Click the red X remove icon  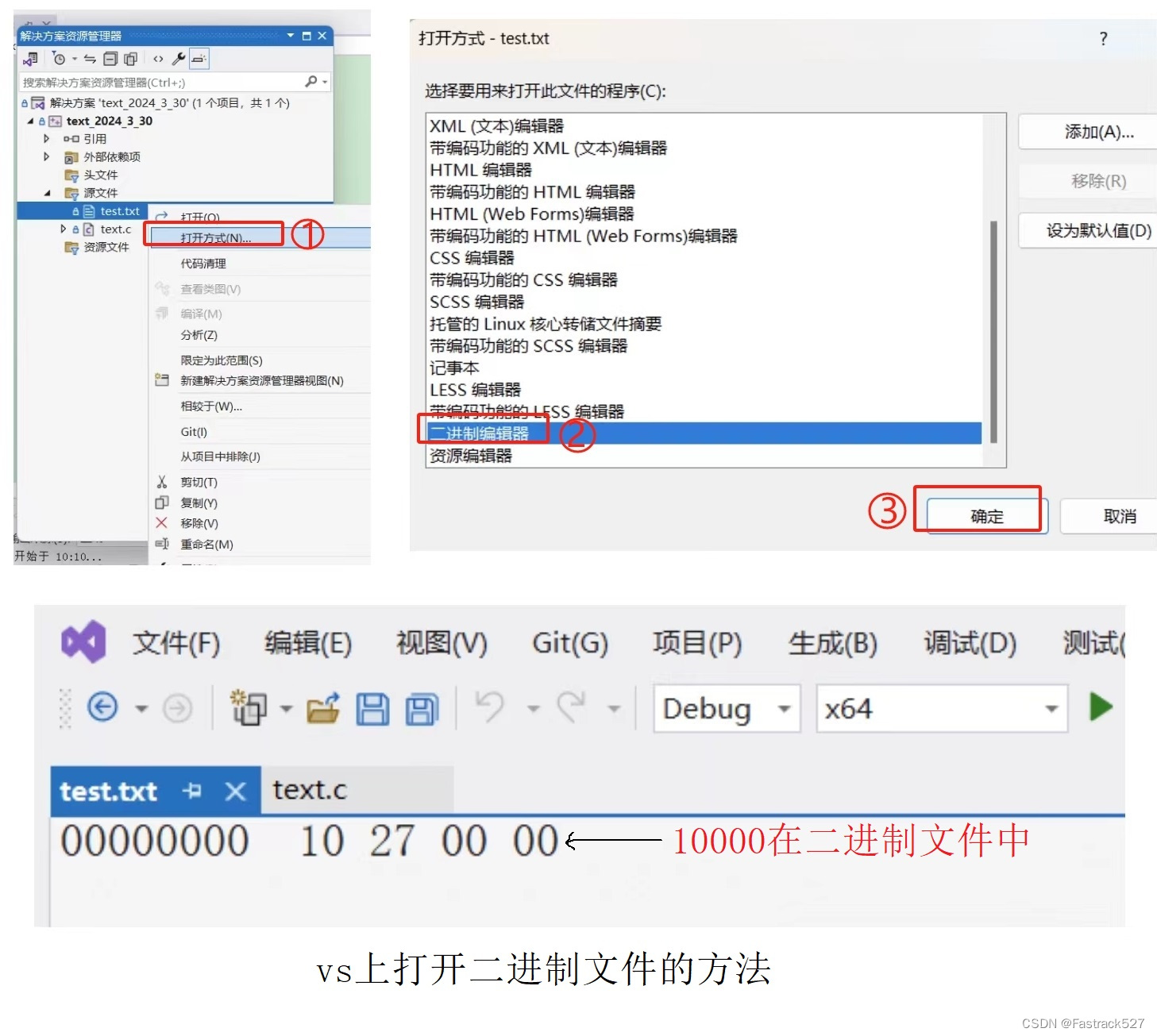[x=161, y=522]
